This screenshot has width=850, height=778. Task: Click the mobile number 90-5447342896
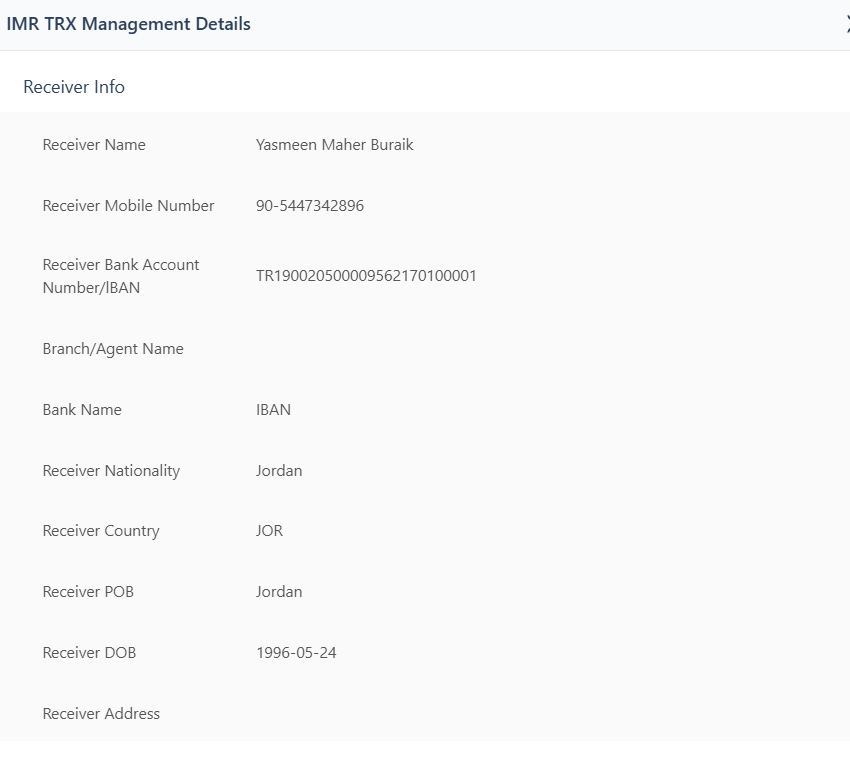pyautogui.click(x=309, y=206)
